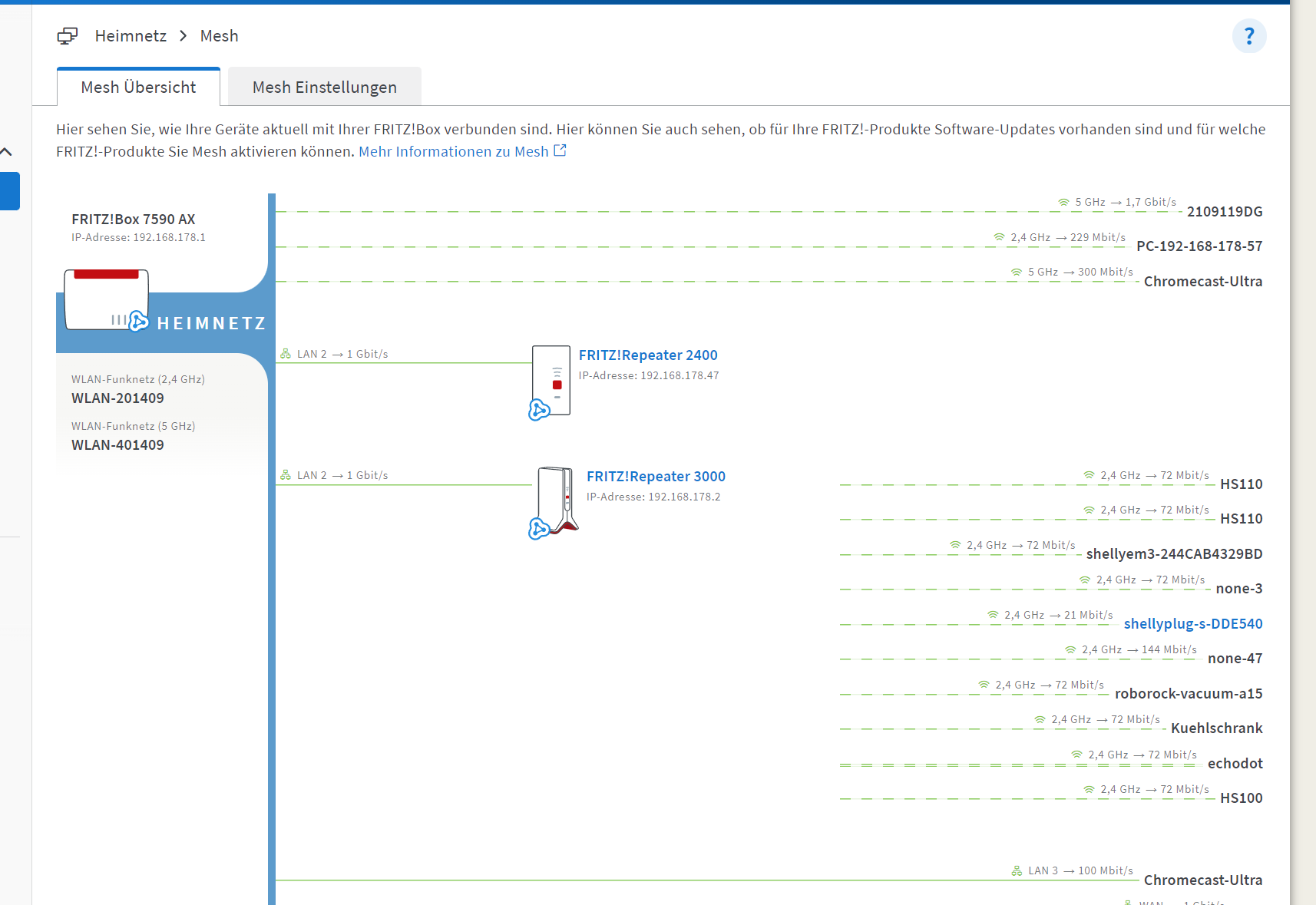
Task: Click the WLAN-401409 network name
Action: pyautogui.click(x=117, y=445)
